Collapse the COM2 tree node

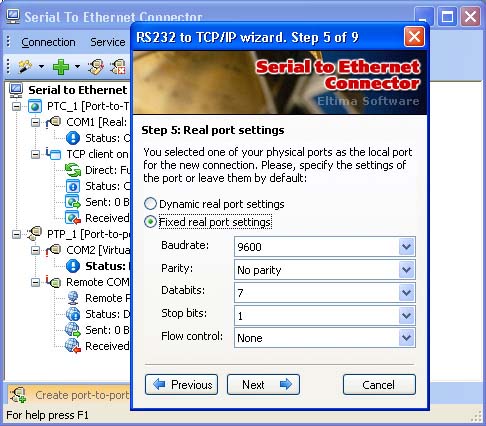[35, 250]
